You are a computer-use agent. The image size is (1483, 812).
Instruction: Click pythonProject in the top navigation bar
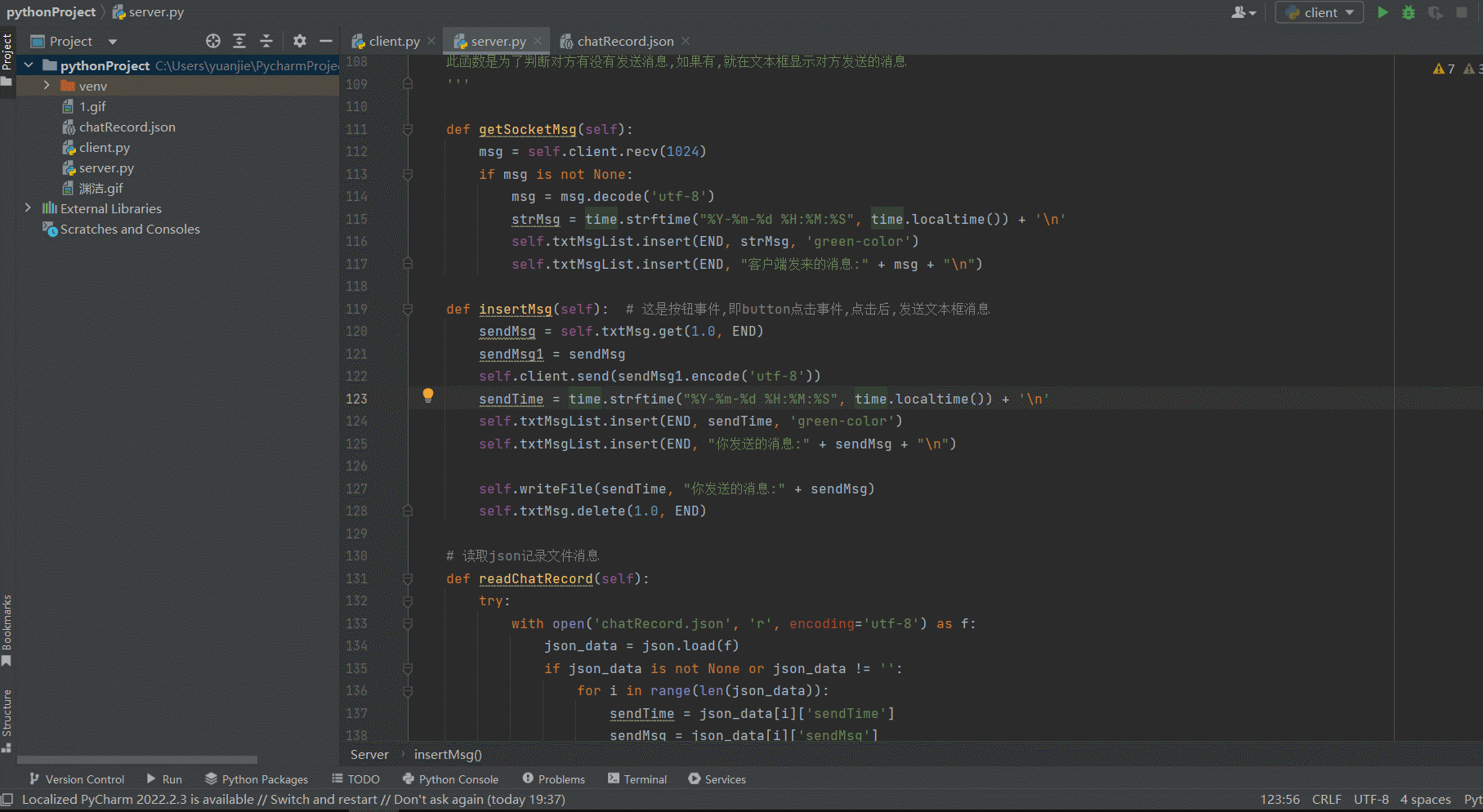click(51, 12)
